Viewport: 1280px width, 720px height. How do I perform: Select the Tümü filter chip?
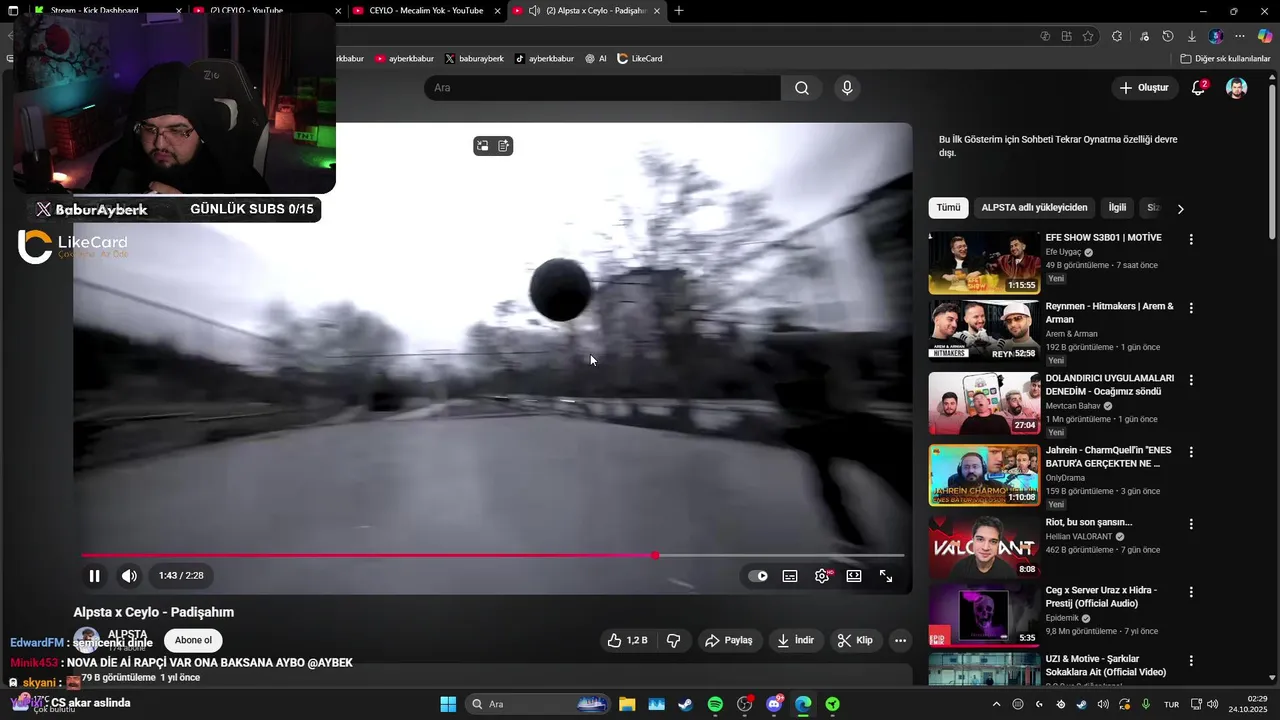tap(948, 208)
